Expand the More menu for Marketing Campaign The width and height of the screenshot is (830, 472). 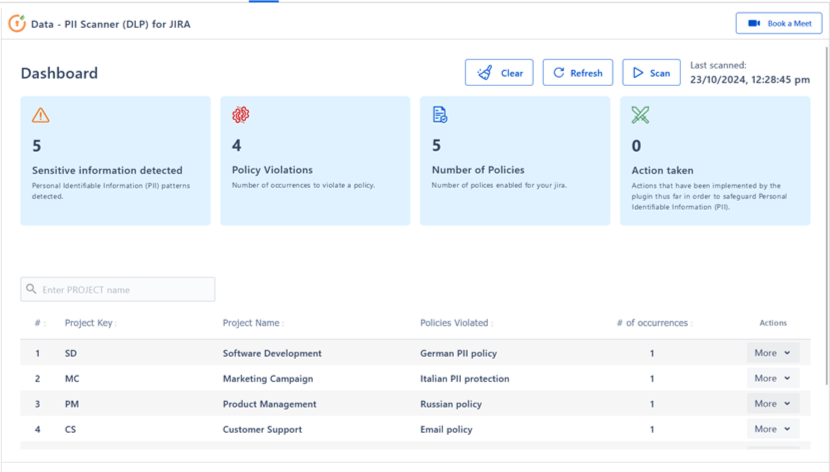(x=772, y=378)
